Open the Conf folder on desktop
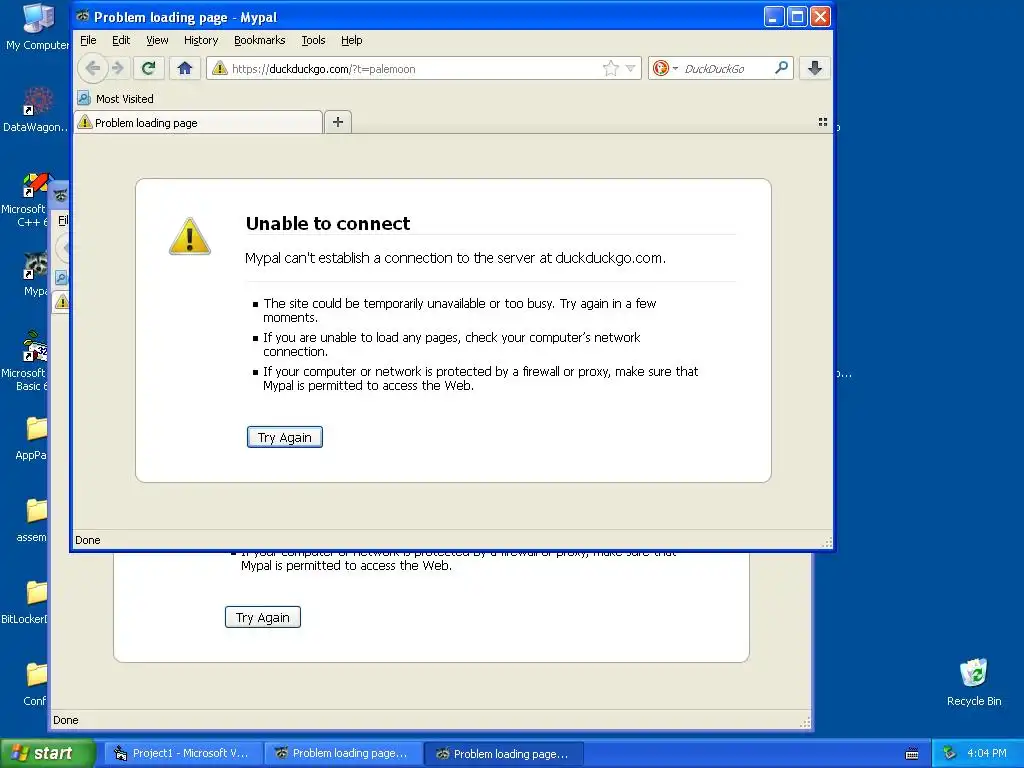 [34, 684]
